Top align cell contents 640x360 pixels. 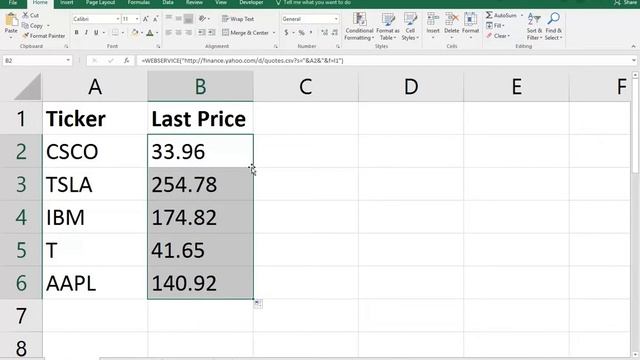(x=169, y=19)
